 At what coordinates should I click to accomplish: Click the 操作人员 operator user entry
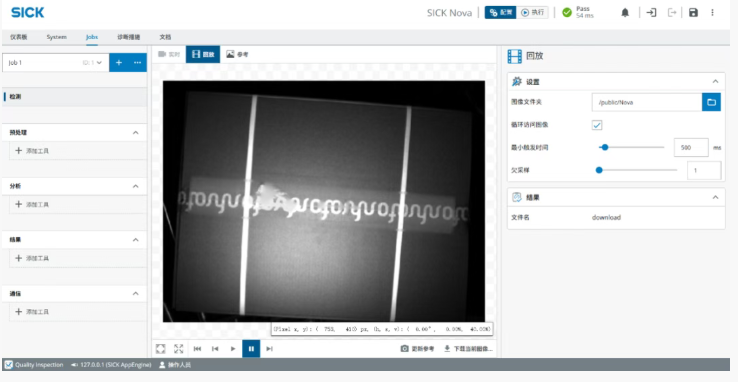175,365
